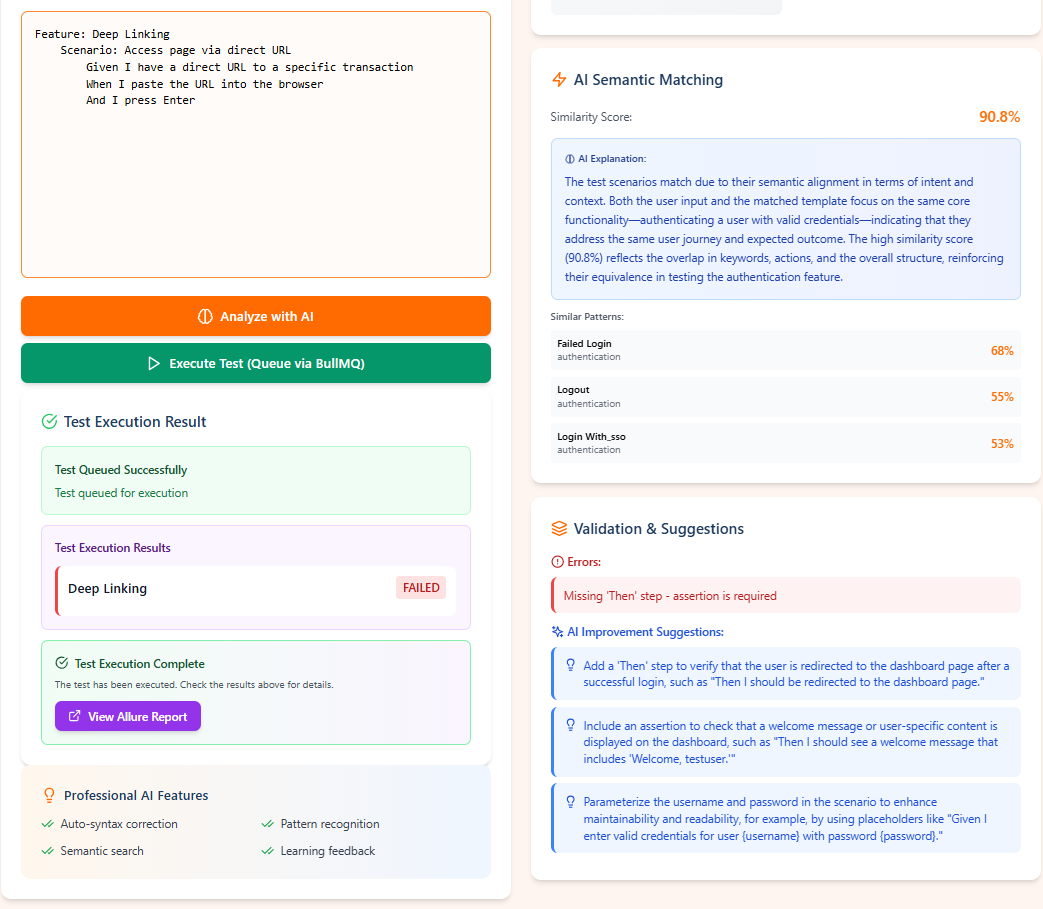This screenshot has height=909, width=1043.
Task: Click the FAILED status badge
Action: pyautogui.click(x=421, y=588)
